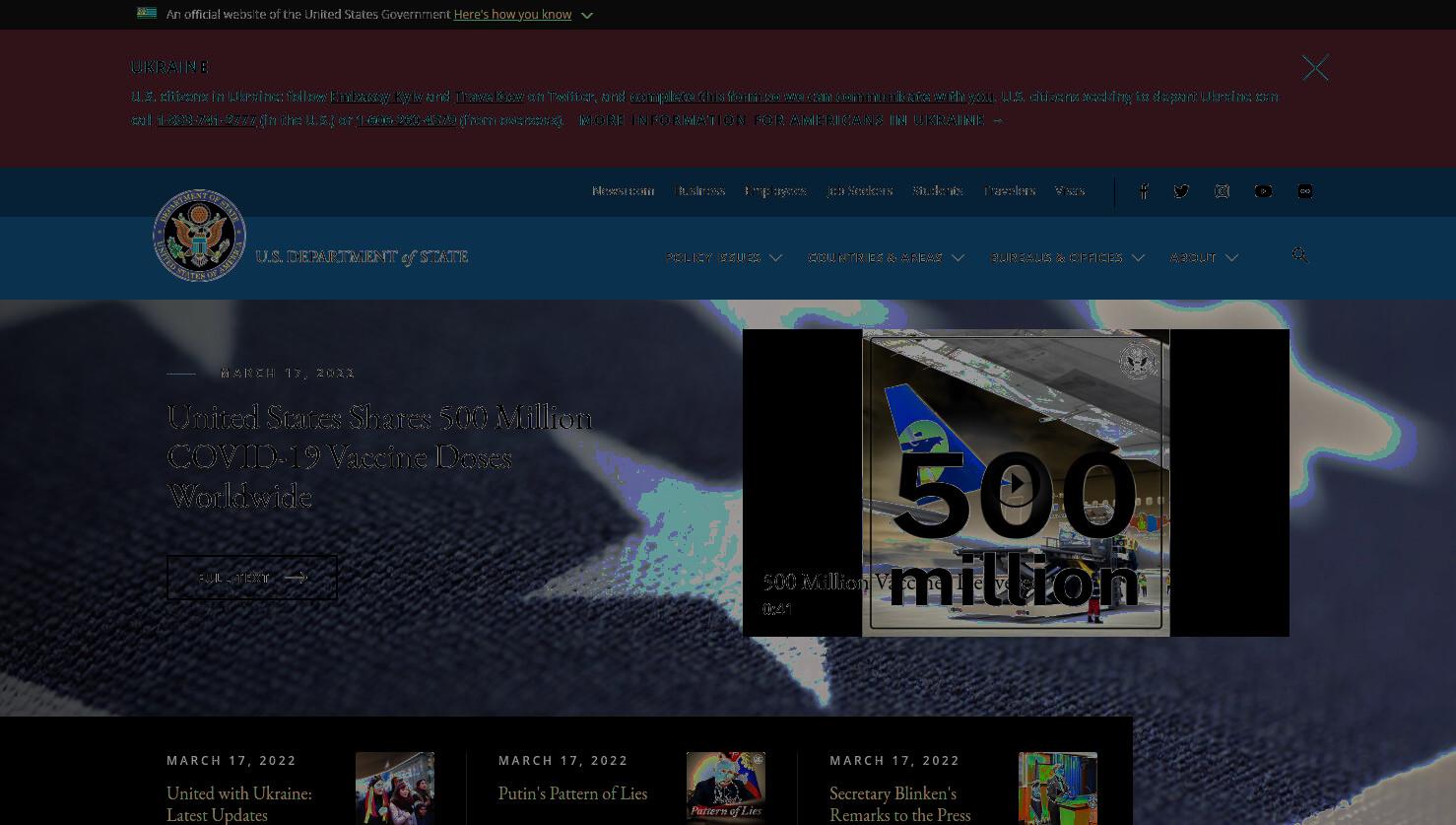Click the 1-833-741-2777 phone number link
This screenshot has height=825, width=1456.
point(207,120)
